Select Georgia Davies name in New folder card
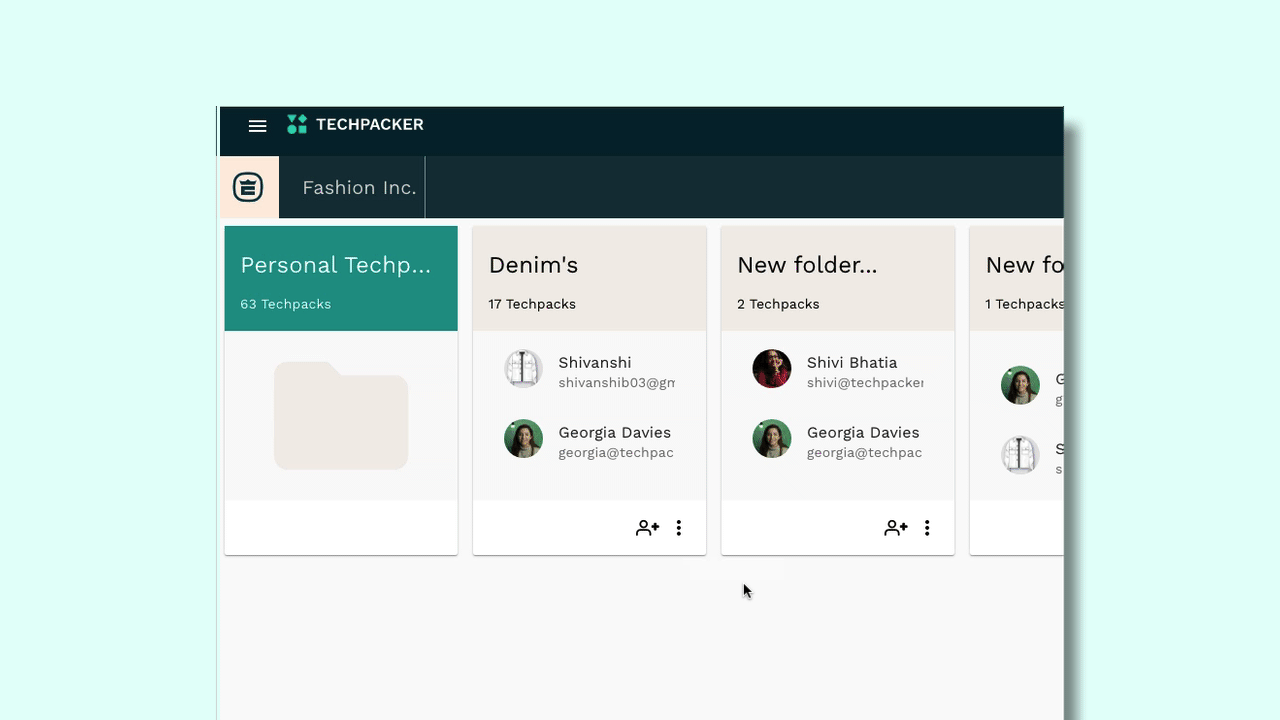Image resolution: width=1280 pixels, height=720 pixels. click(x=863, y=432)
